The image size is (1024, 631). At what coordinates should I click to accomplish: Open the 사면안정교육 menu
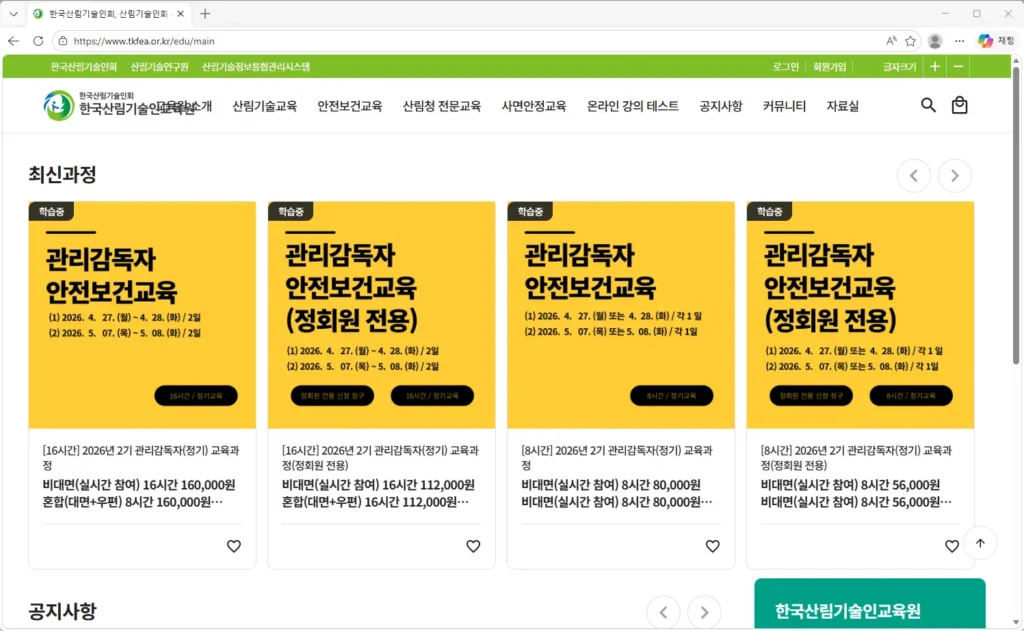(534, 106)
